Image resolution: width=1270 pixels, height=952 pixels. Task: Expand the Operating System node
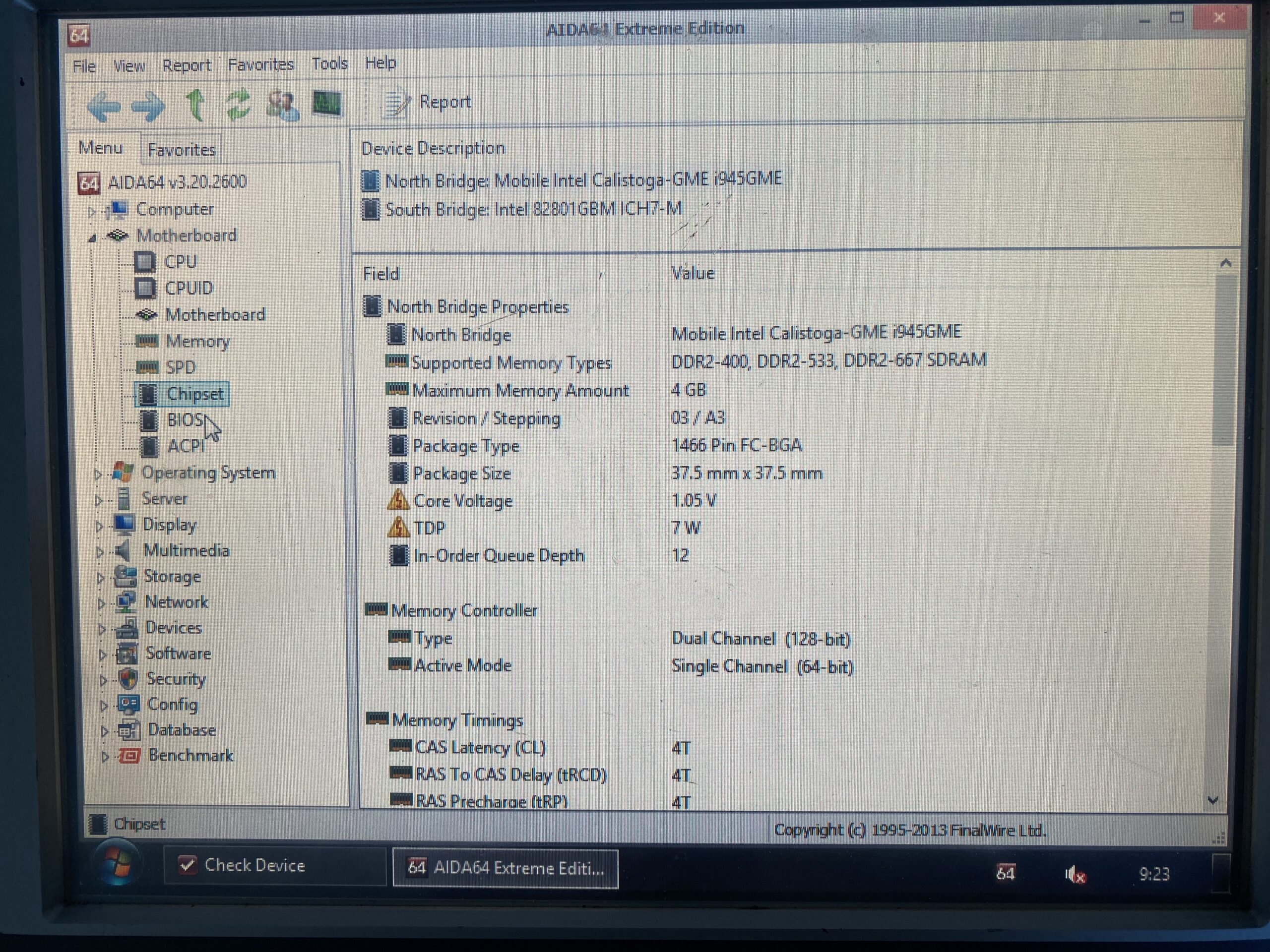click(x=98, y=475)
